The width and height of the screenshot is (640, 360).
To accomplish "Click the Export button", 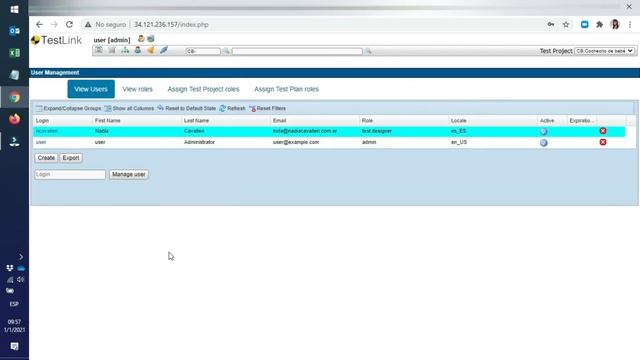I will point(71,158).
